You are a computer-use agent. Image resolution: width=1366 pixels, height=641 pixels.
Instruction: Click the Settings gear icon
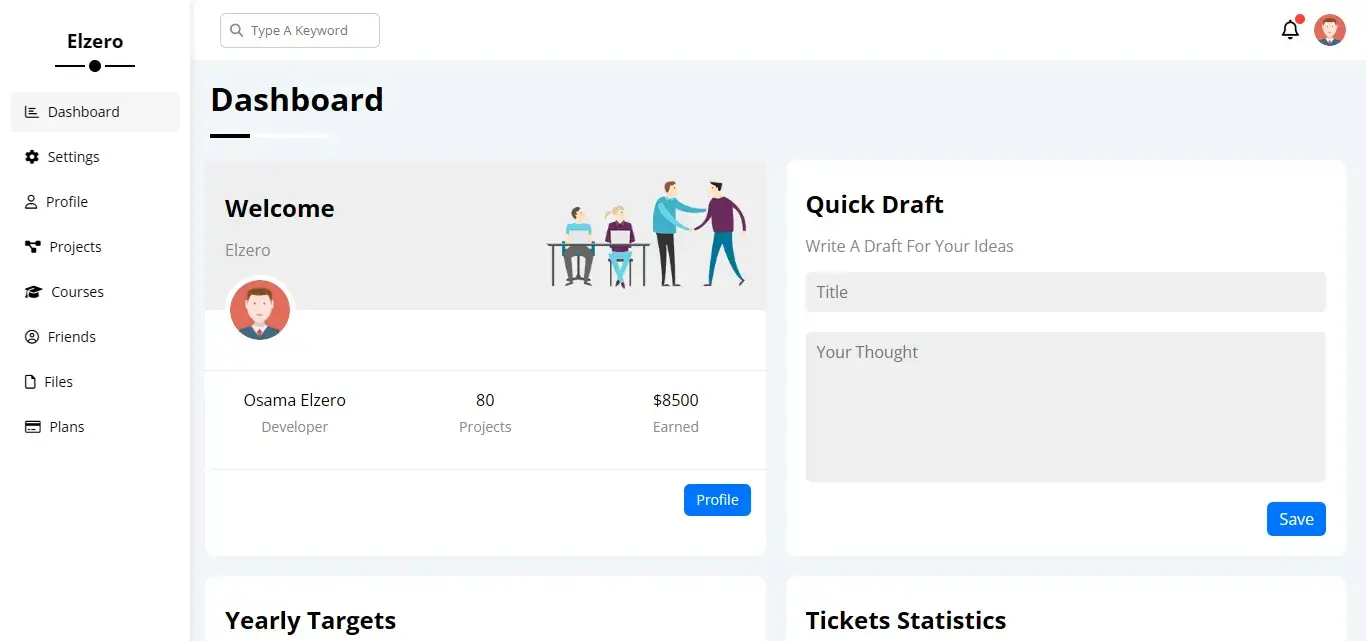(x=32, y=157)
